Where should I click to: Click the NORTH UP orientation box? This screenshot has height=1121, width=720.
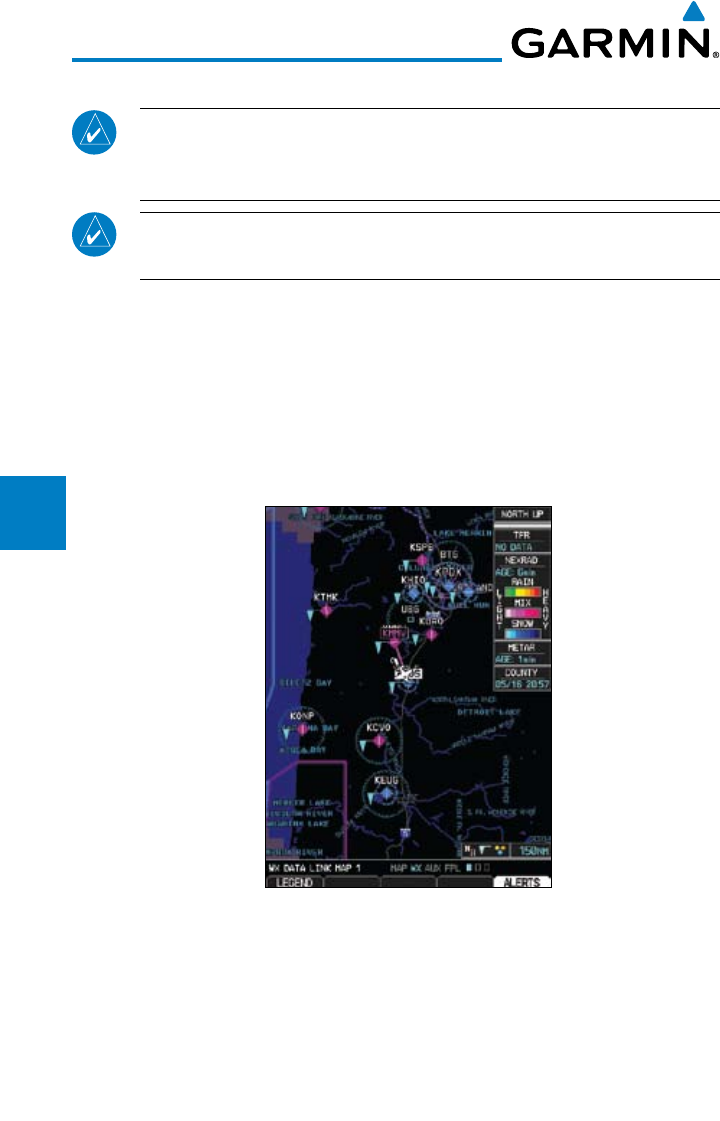click(522, 514)
